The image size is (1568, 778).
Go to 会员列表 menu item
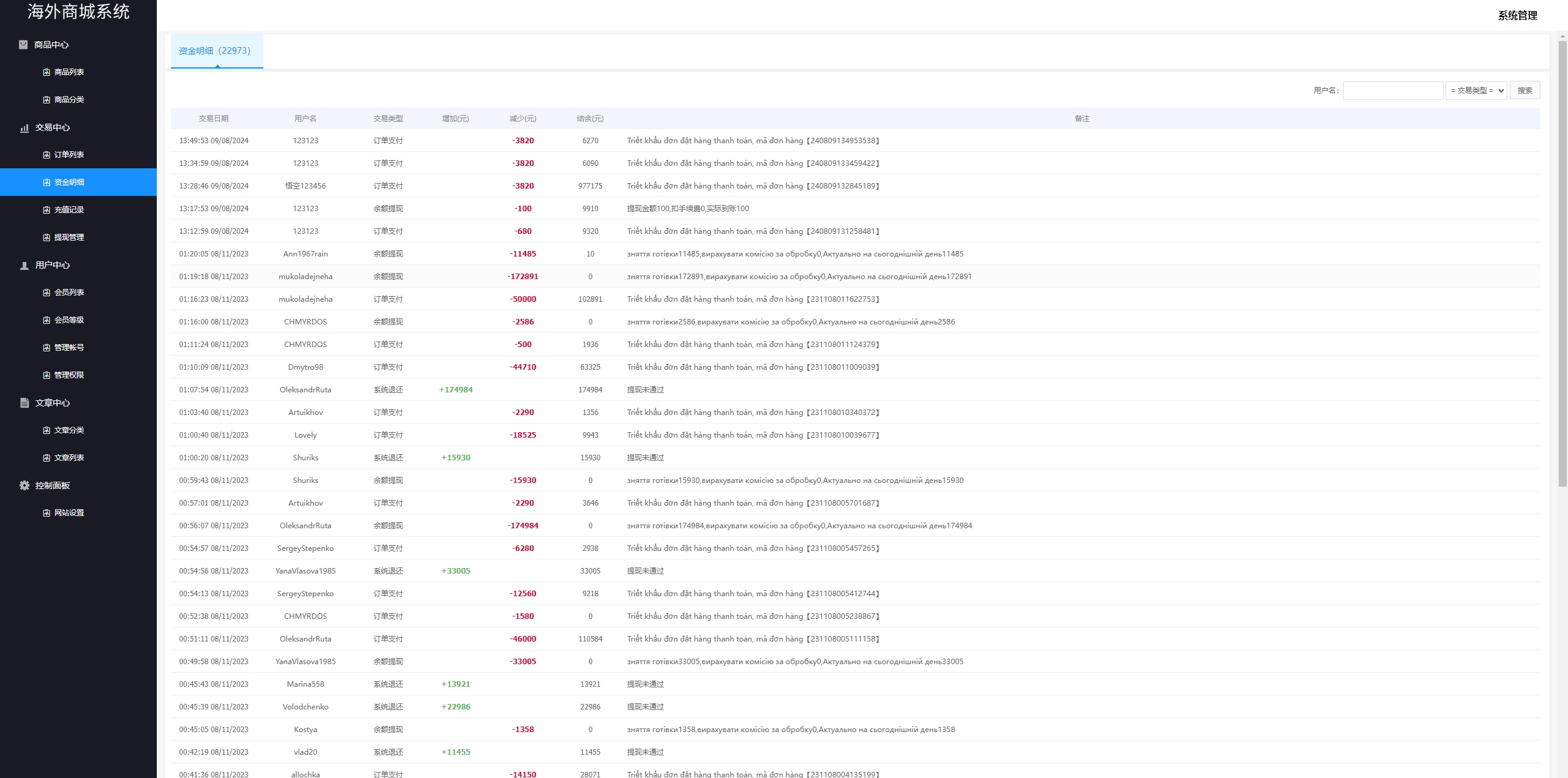click(x=69, y=293)
